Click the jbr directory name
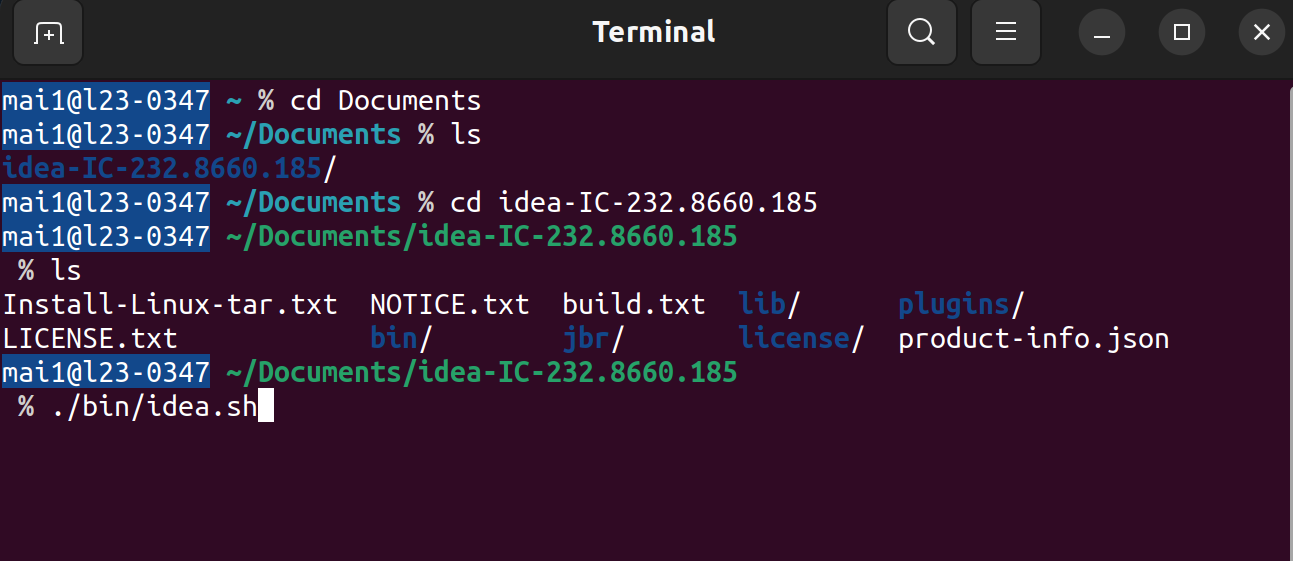 [586, 338]
